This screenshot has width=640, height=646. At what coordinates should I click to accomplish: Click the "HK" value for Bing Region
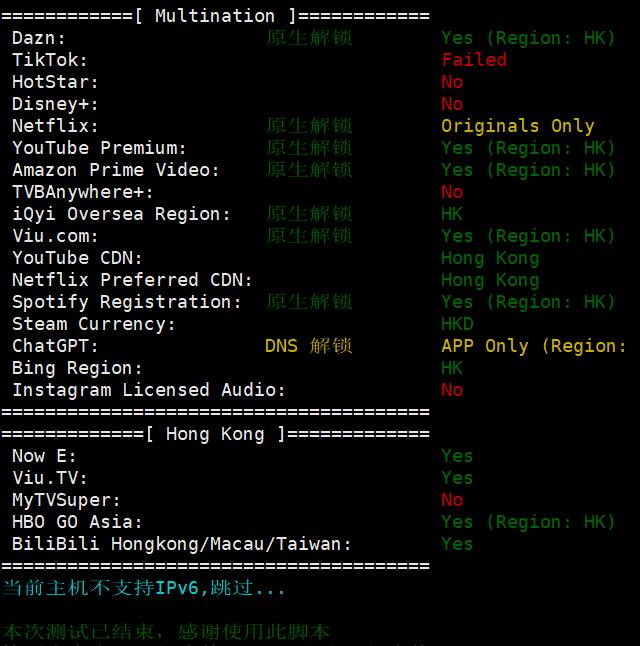click(x=452, y=368)
